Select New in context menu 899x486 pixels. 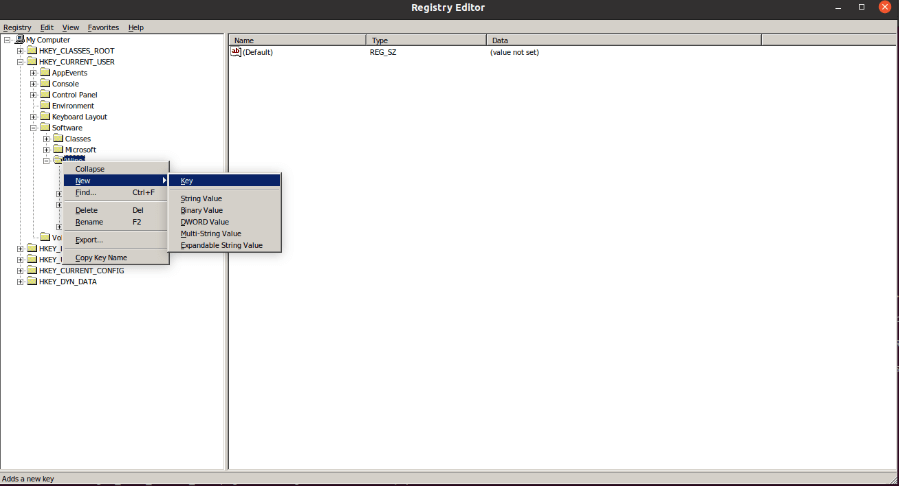coord(116,181)
